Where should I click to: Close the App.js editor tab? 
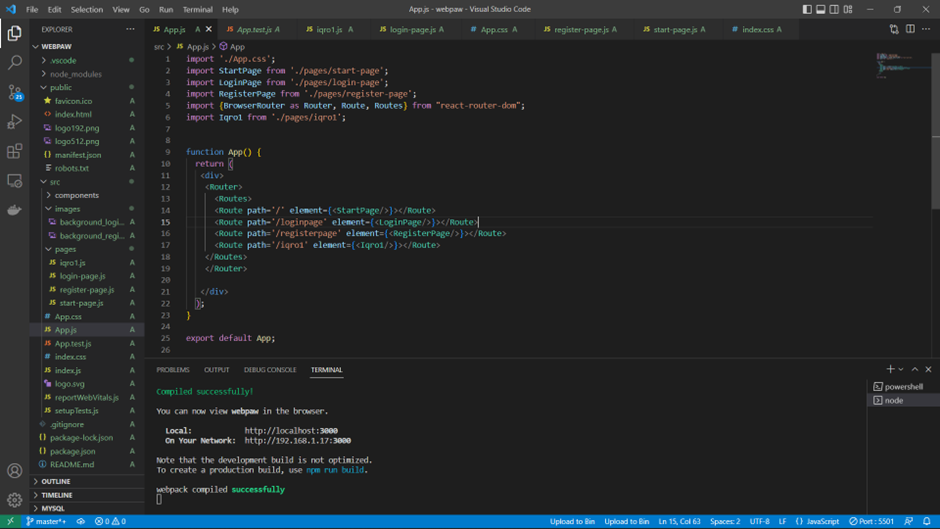[x=209, y=29]
